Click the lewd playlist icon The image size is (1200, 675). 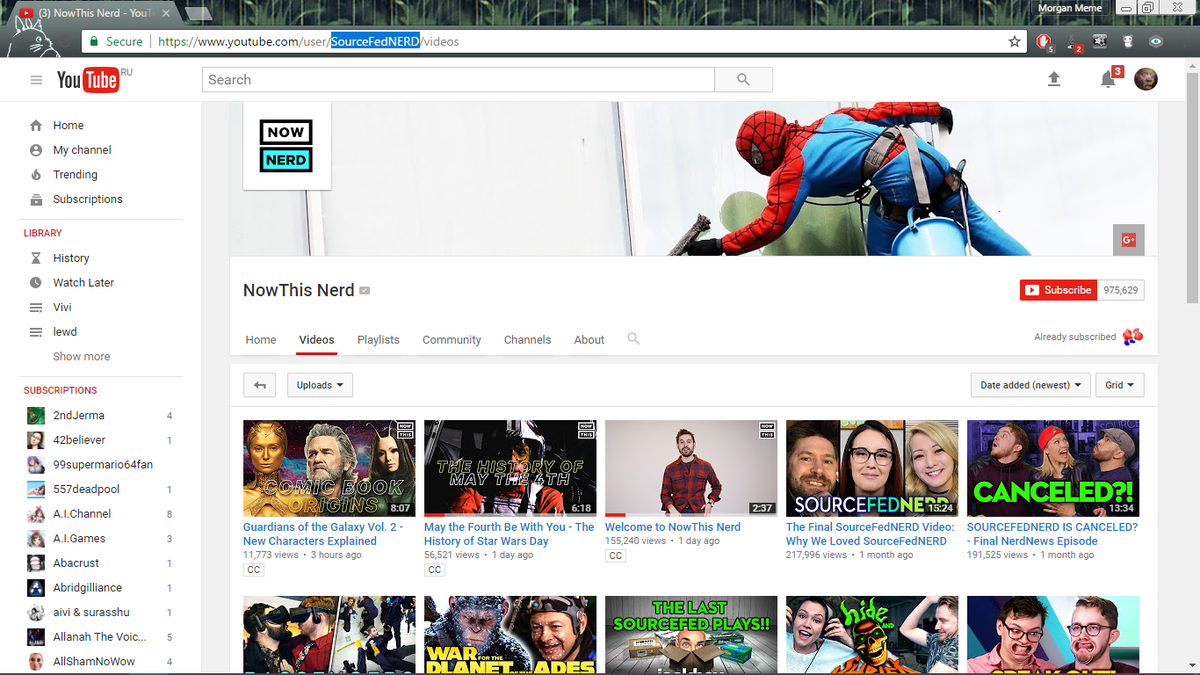36,332
